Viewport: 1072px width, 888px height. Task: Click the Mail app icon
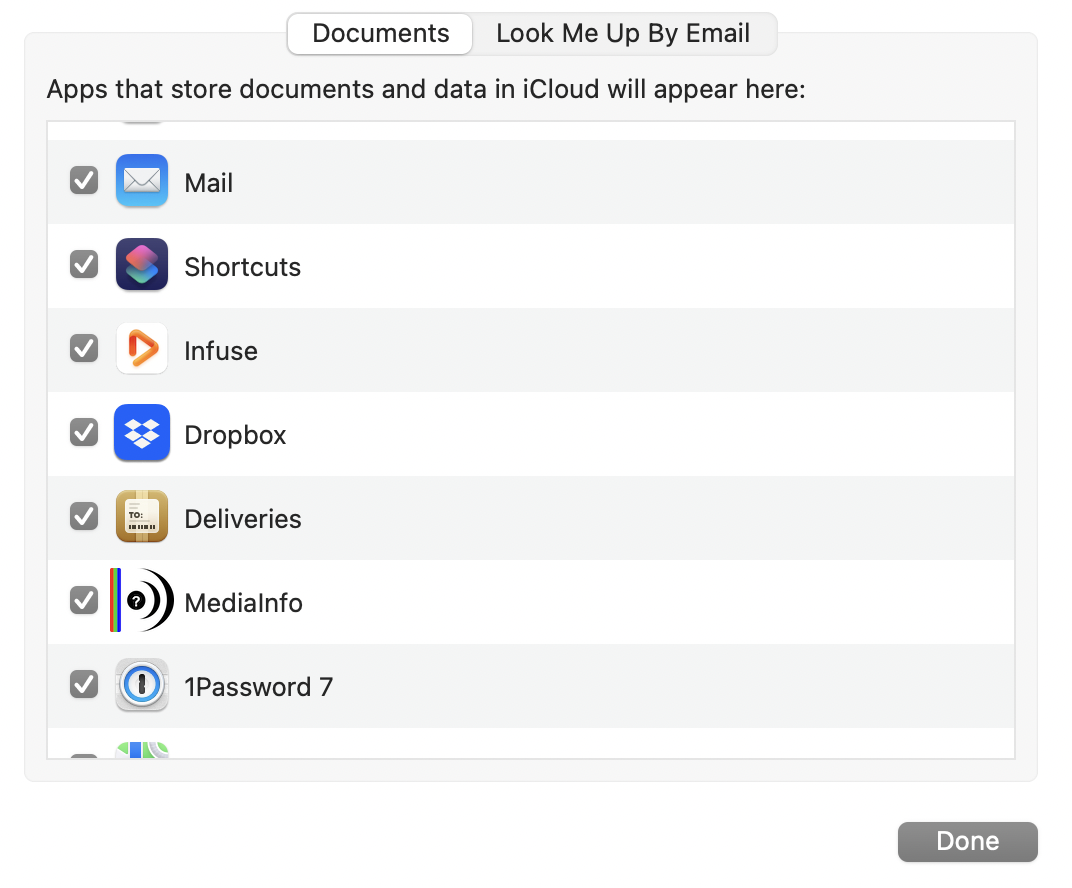pyautogui.click(x=141, y=181)
